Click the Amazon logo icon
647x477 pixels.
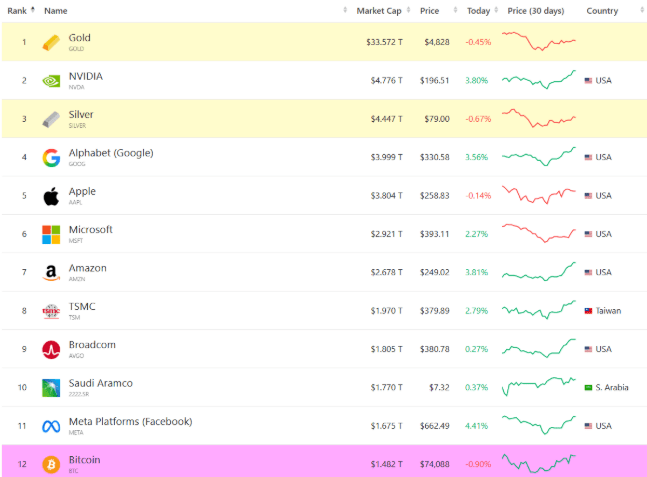click(x=51, y=273)
